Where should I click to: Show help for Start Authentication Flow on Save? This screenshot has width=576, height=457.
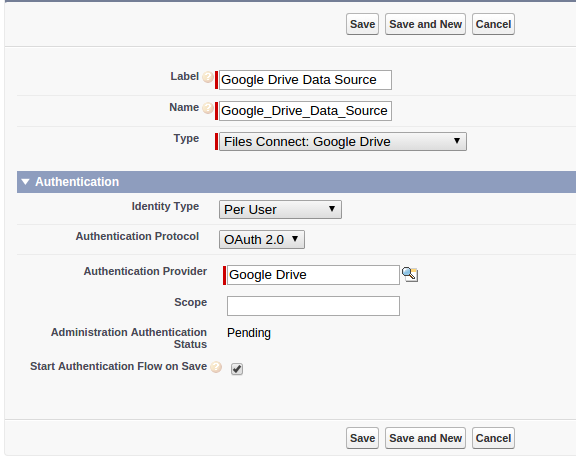(x=216, y=367)
